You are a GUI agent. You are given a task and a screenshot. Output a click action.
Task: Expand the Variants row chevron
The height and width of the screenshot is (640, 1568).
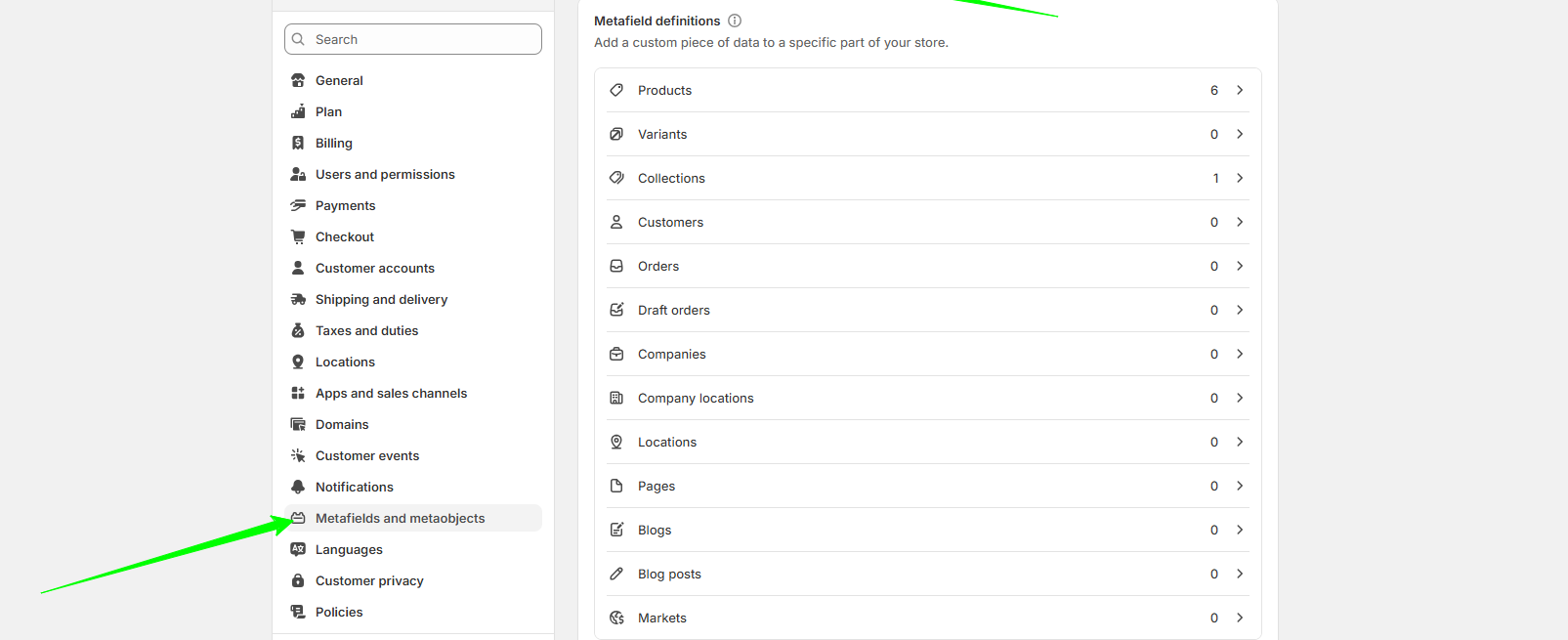click(1240, 134)
